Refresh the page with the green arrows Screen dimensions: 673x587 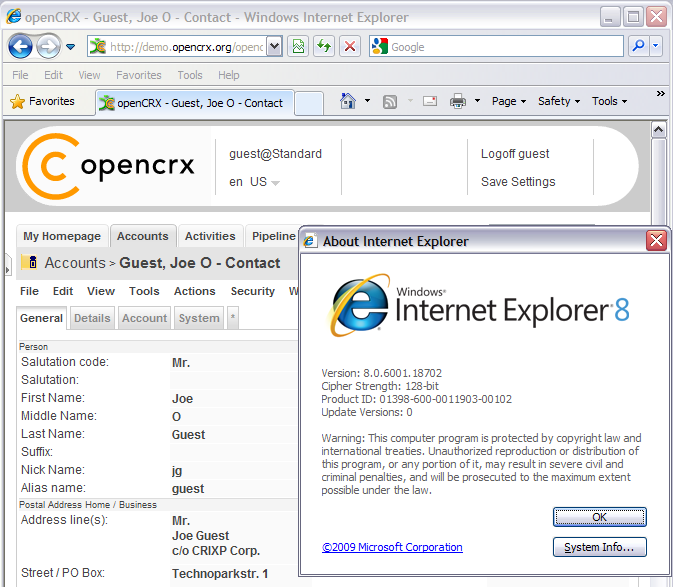[x=324, y=46]
